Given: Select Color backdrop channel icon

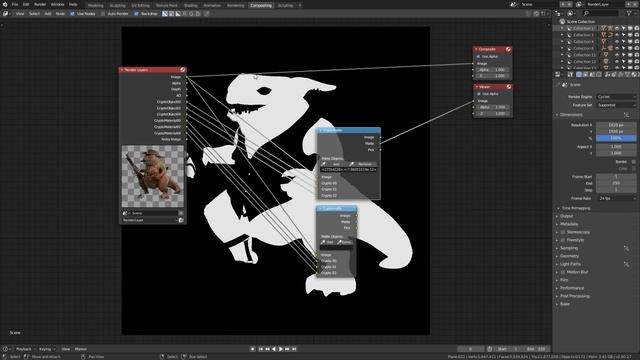Looking at the screenshot, I should [171, 13].
